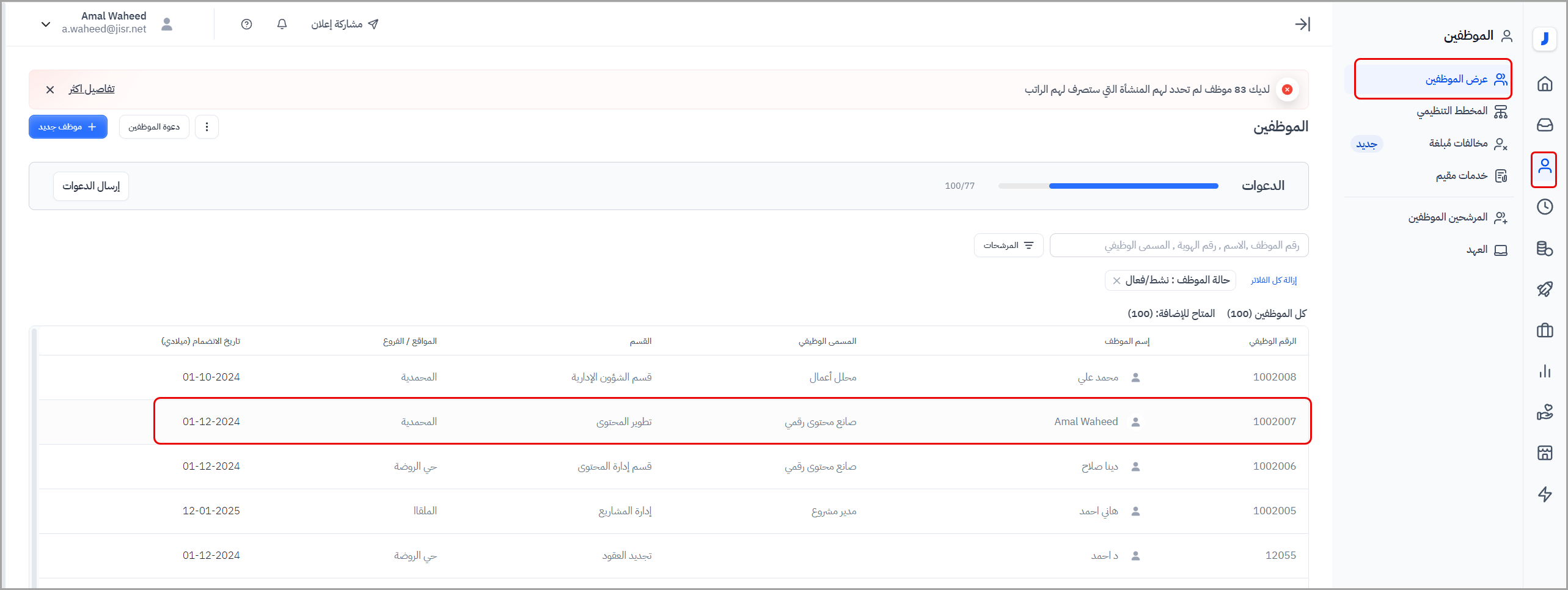Click the invitations progress bar
The image size is (1568, 590).
coord(1108,186)
